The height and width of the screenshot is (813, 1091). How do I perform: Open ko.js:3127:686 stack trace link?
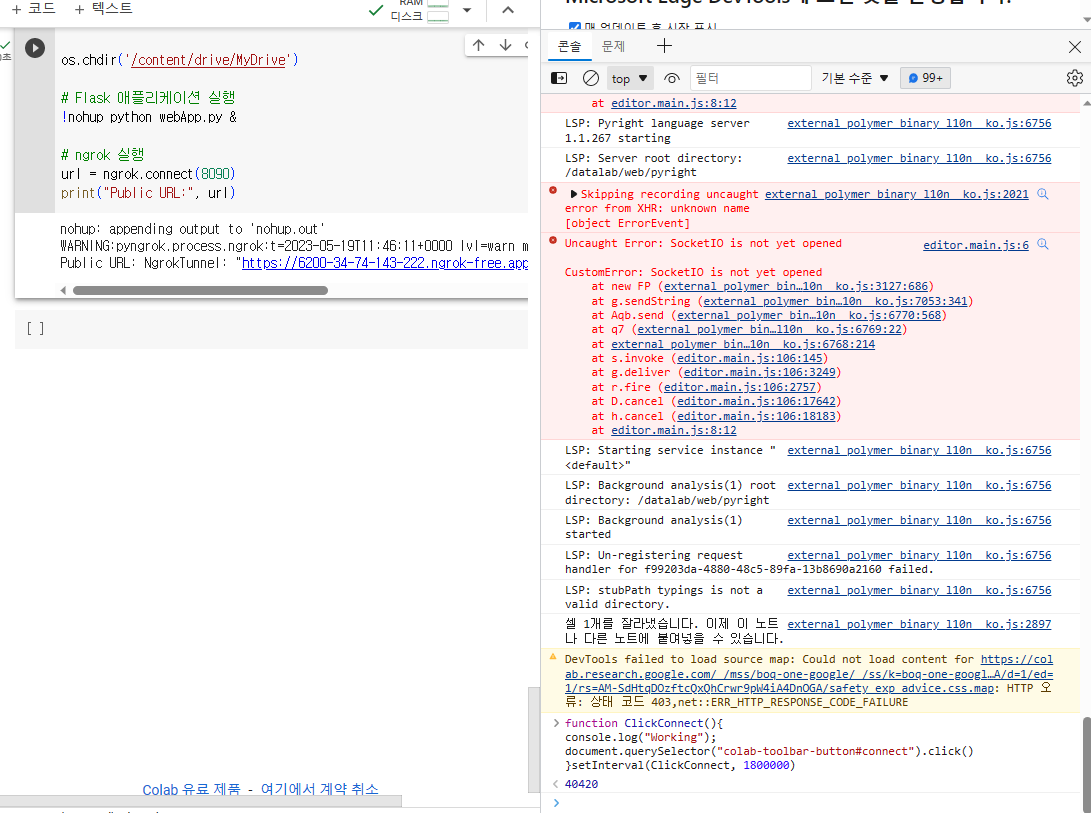(x=796, y=286)
